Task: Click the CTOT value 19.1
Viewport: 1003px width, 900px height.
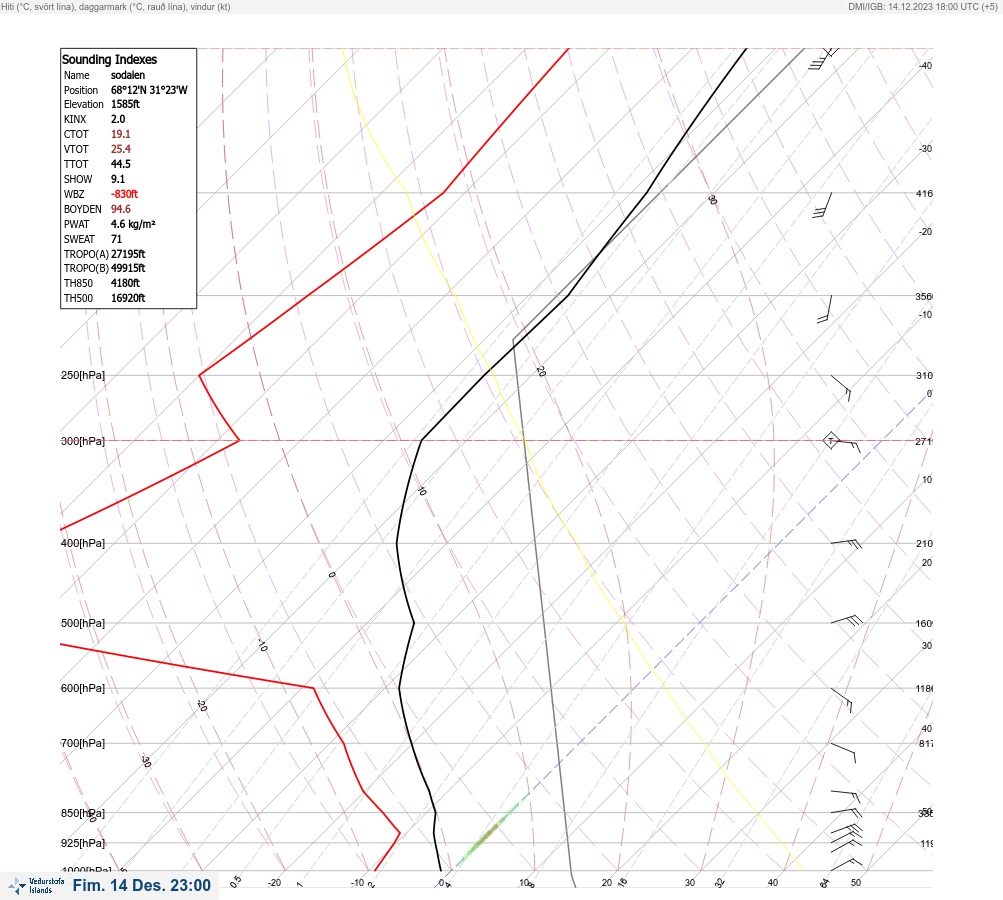Action: pyautogui.click(x=120, y=134)
